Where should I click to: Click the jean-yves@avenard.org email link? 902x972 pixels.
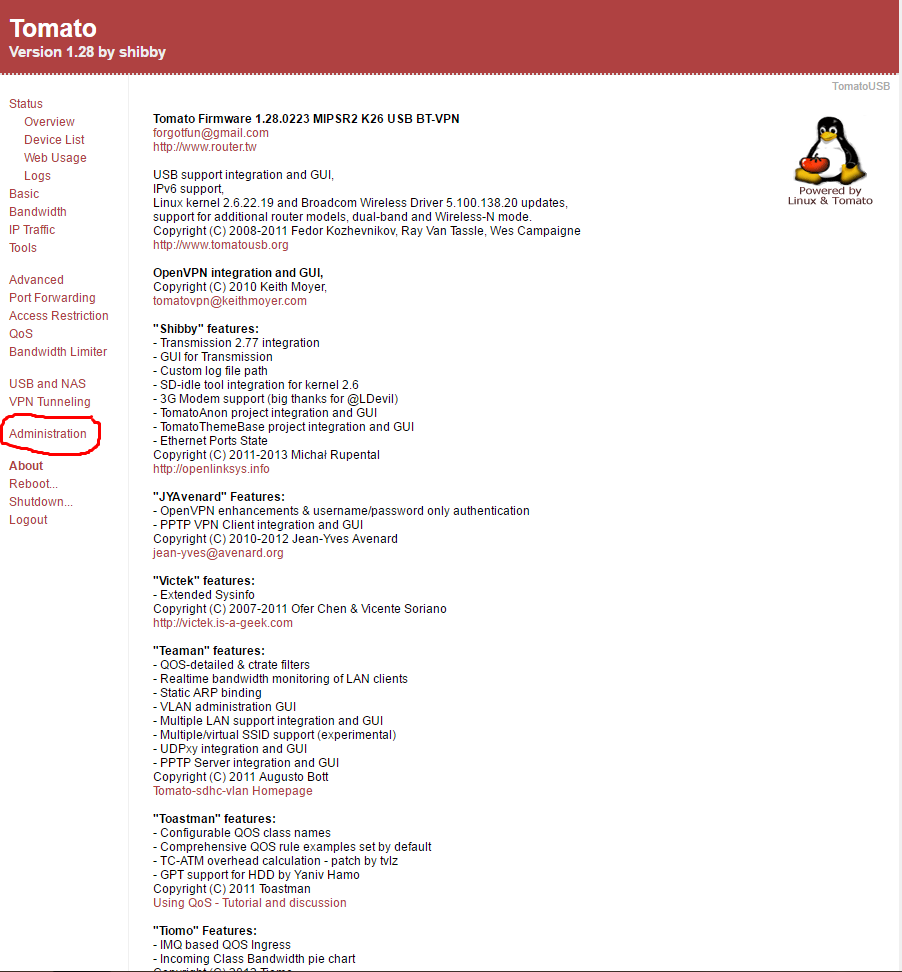coord(218,553)
